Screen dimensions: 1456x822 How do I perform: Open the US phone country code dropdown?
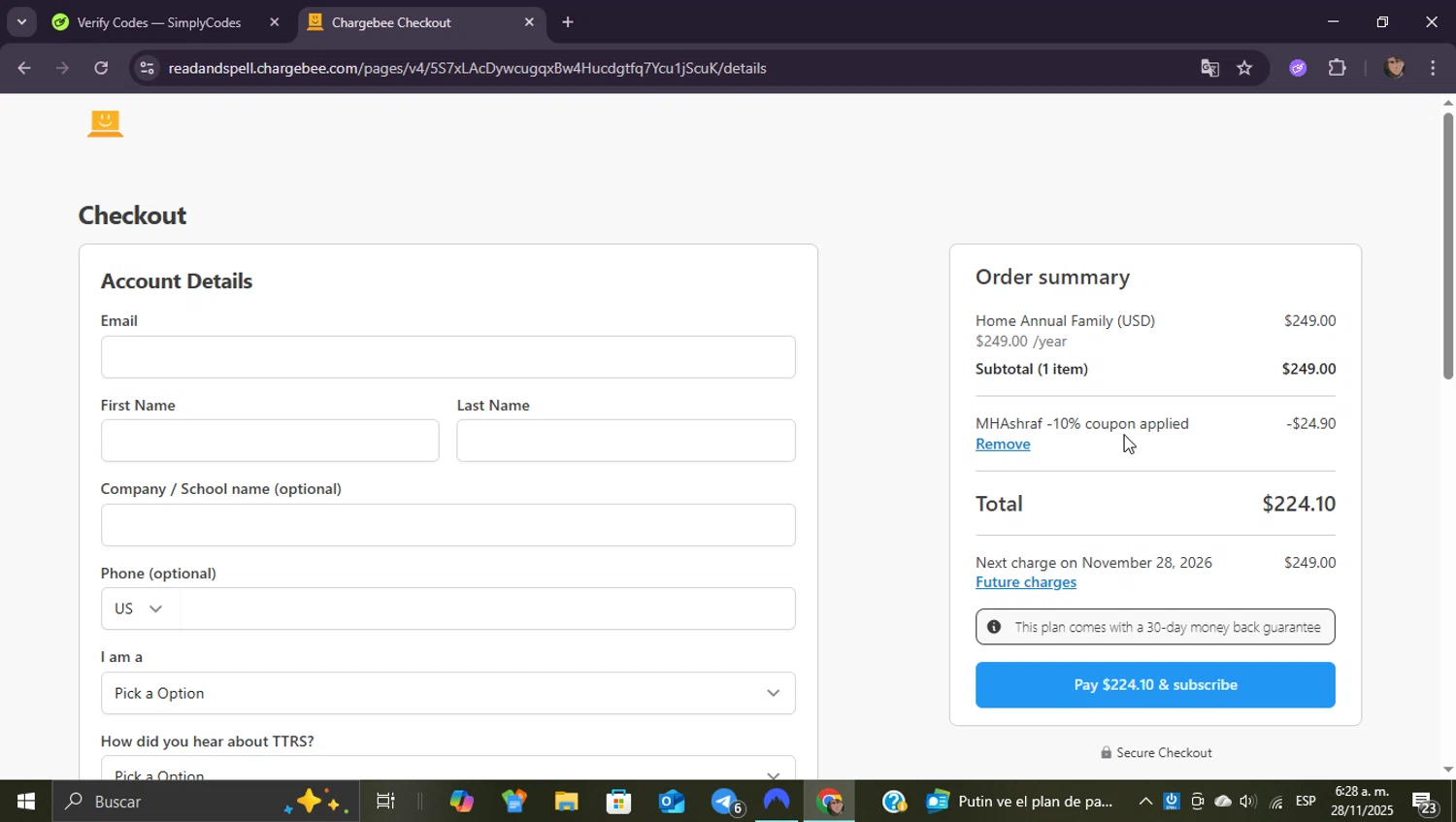point(140,608)
